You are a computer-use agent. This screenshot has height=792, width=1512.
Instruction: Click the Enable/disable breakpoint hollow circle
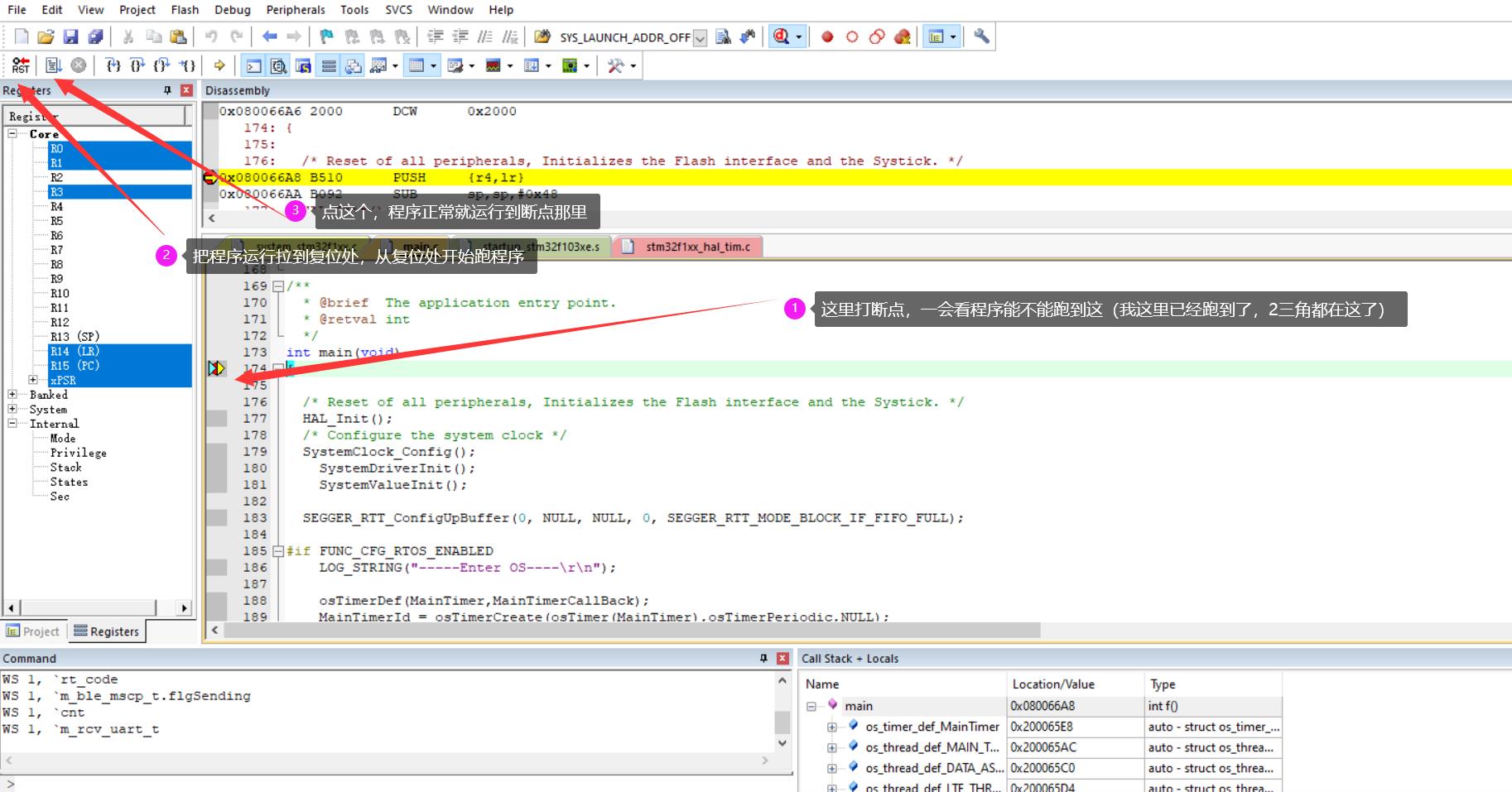tap(852, 36)
